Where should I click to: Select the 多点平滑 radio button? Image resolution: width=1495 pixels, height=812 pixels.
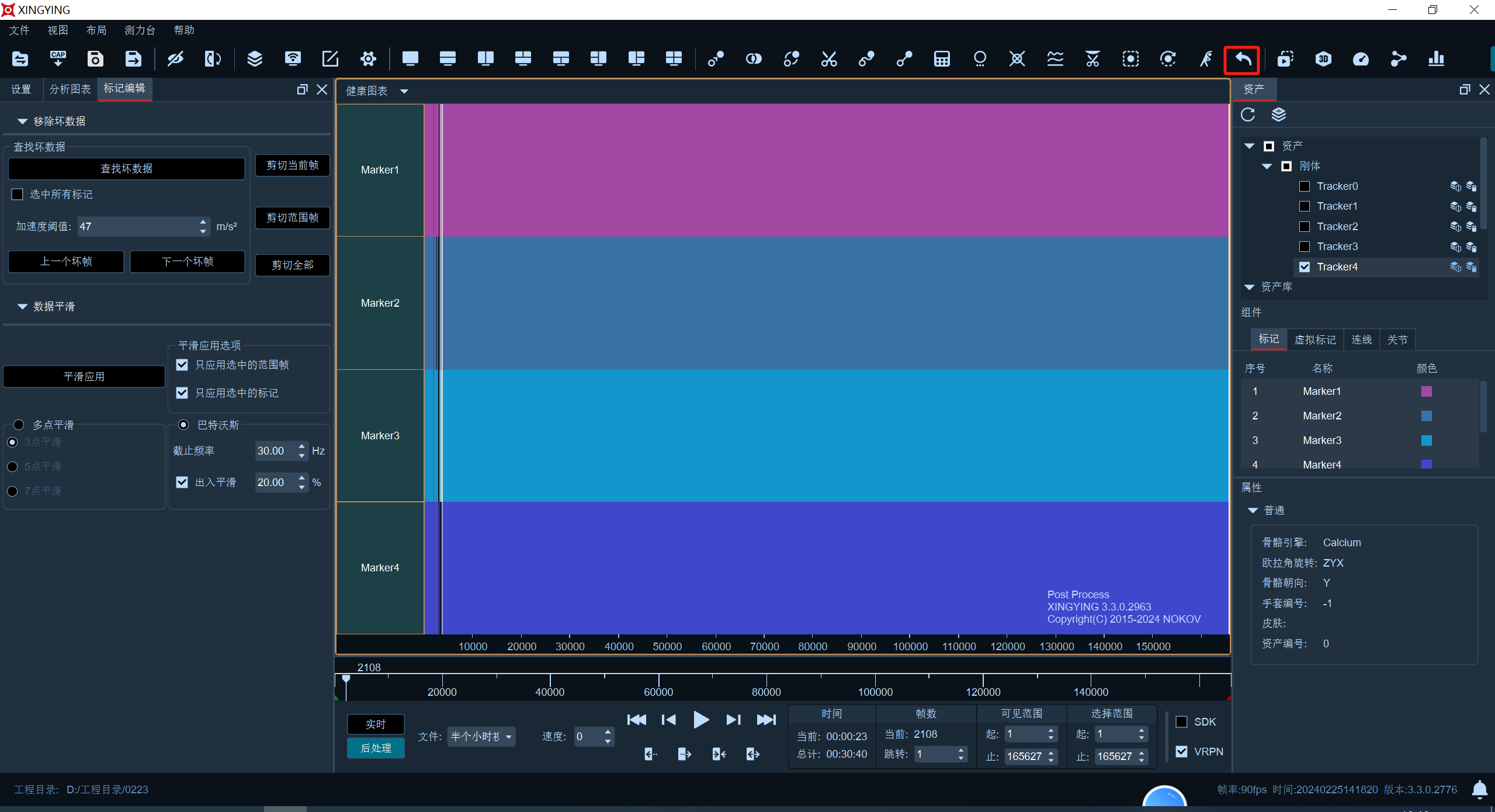[19, 425]
